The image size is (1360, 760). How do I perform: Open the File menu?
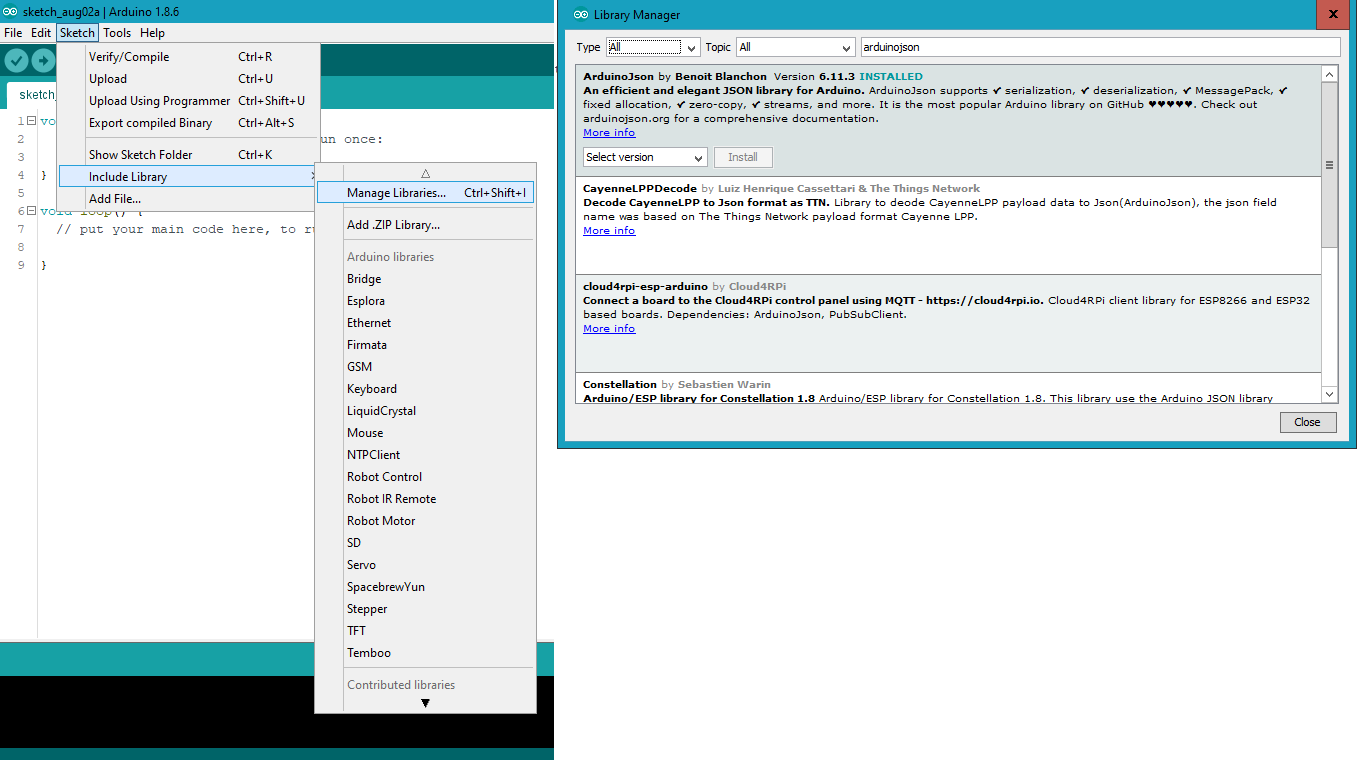pos(13,33)
